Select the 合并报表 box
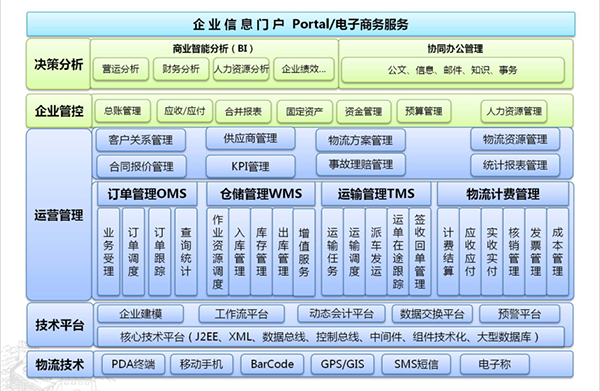This screenshot has height=391, width=600. point(243,111)
